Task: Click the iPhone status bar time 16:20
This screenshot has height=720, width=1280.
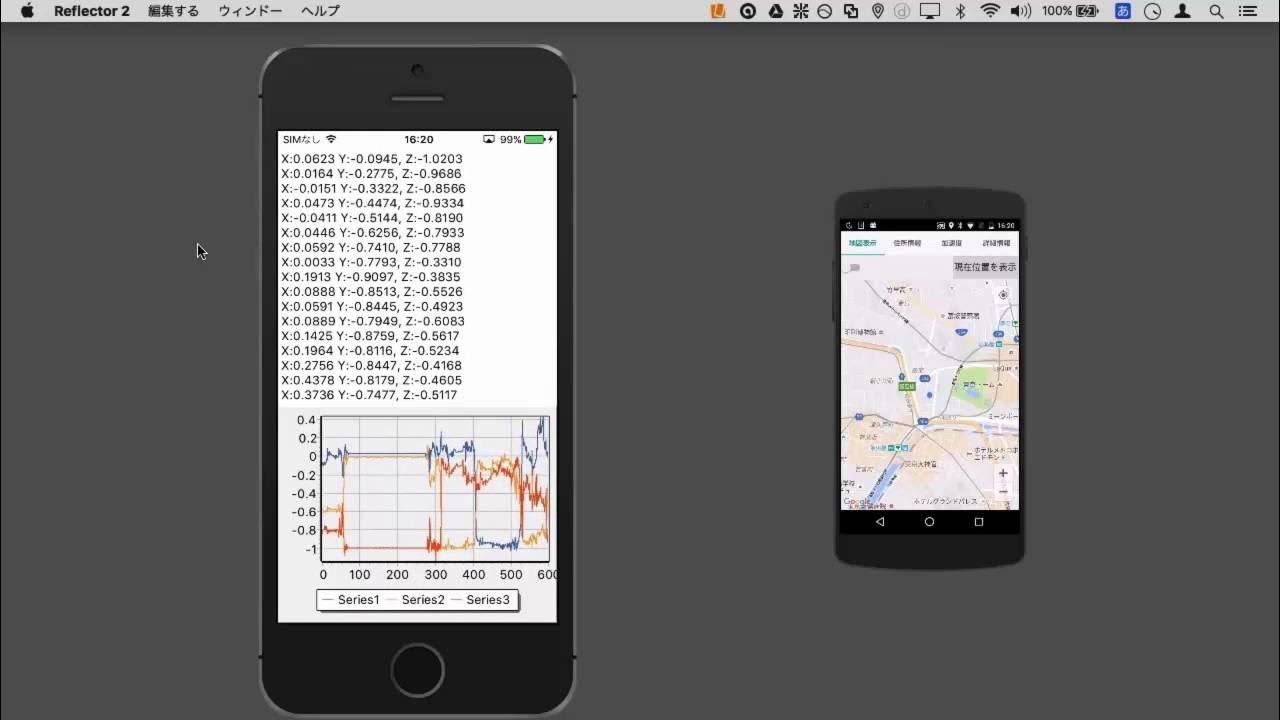Action: [419, 140]
